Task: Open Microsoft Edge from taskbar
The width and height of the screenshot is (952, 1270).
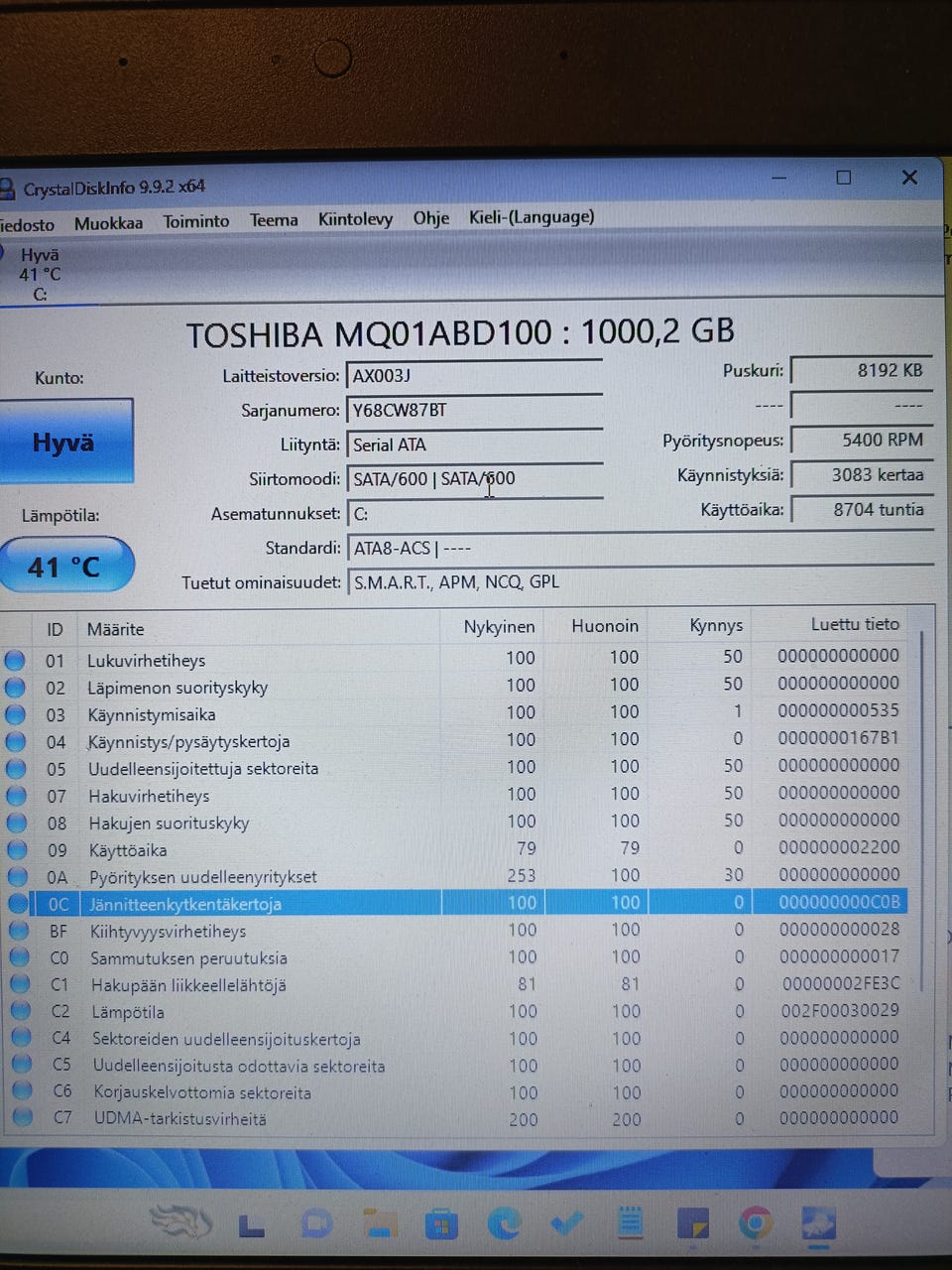Action: pos(504,1223)
